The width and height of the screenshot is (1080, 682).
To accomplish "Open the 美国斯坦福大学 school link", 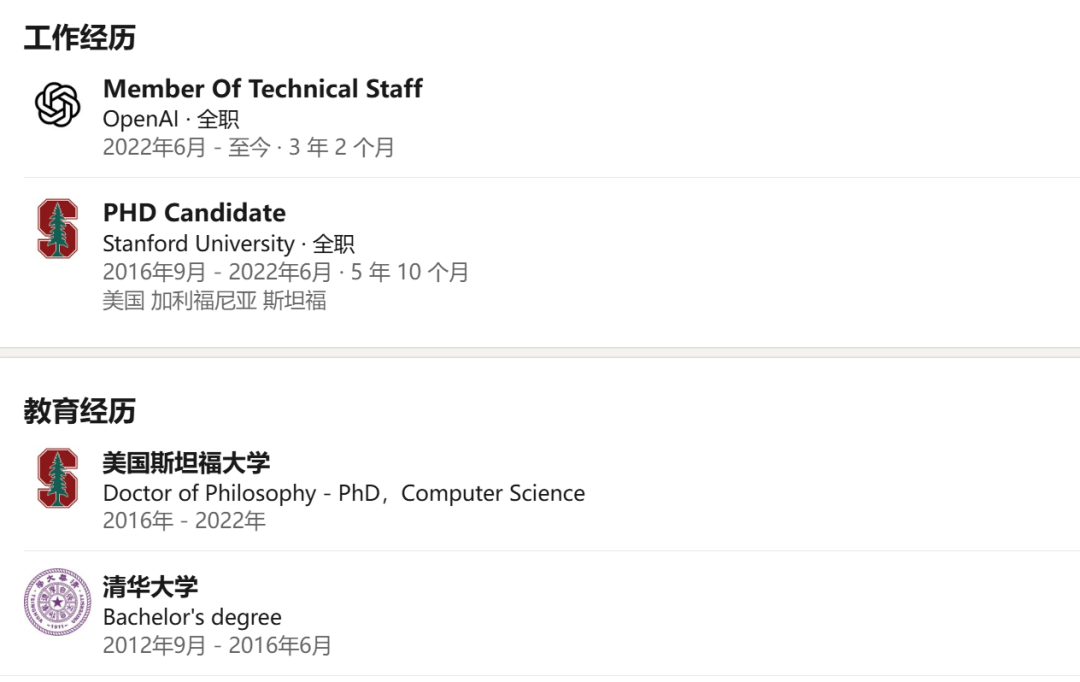I will pos(186,463).
